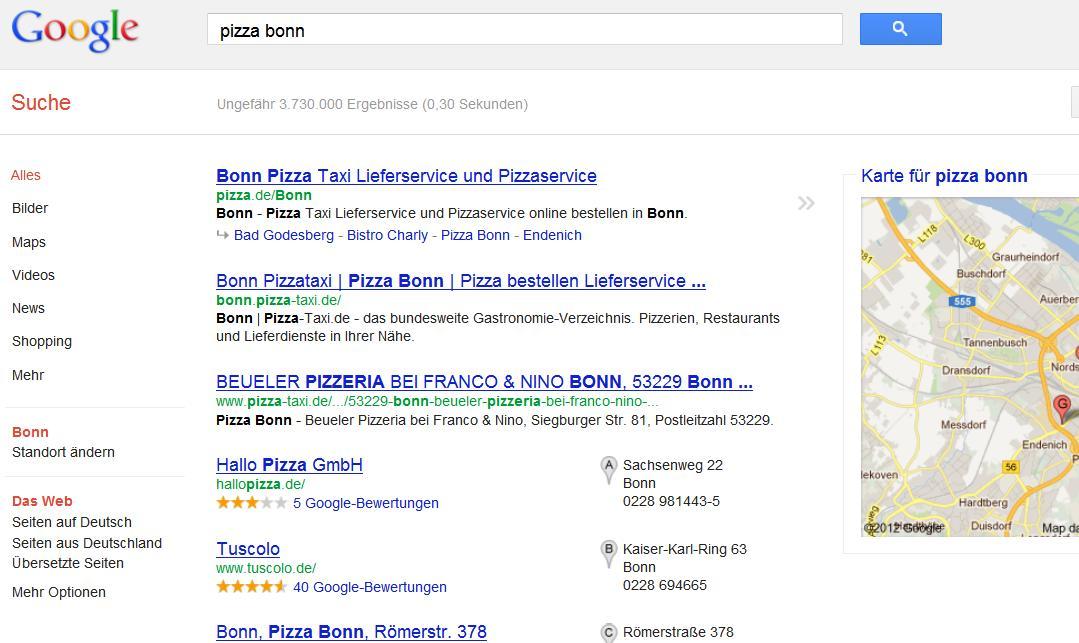Click map marker C next to Römerstraße 378
This screenshot has width=1079, height=643.
point(608,633)
